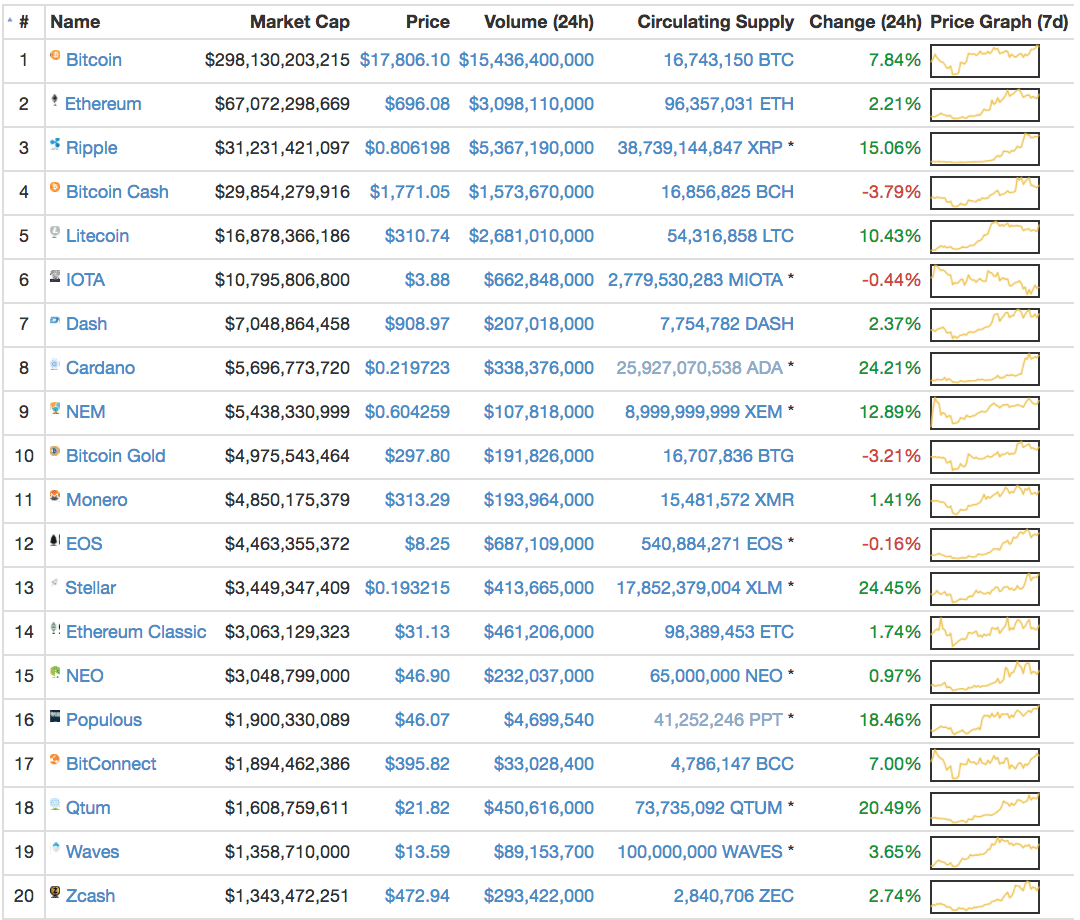Click Qtum's 7-day price graph
Viewport: 1080px width, 920px height.
click(984, 807)
